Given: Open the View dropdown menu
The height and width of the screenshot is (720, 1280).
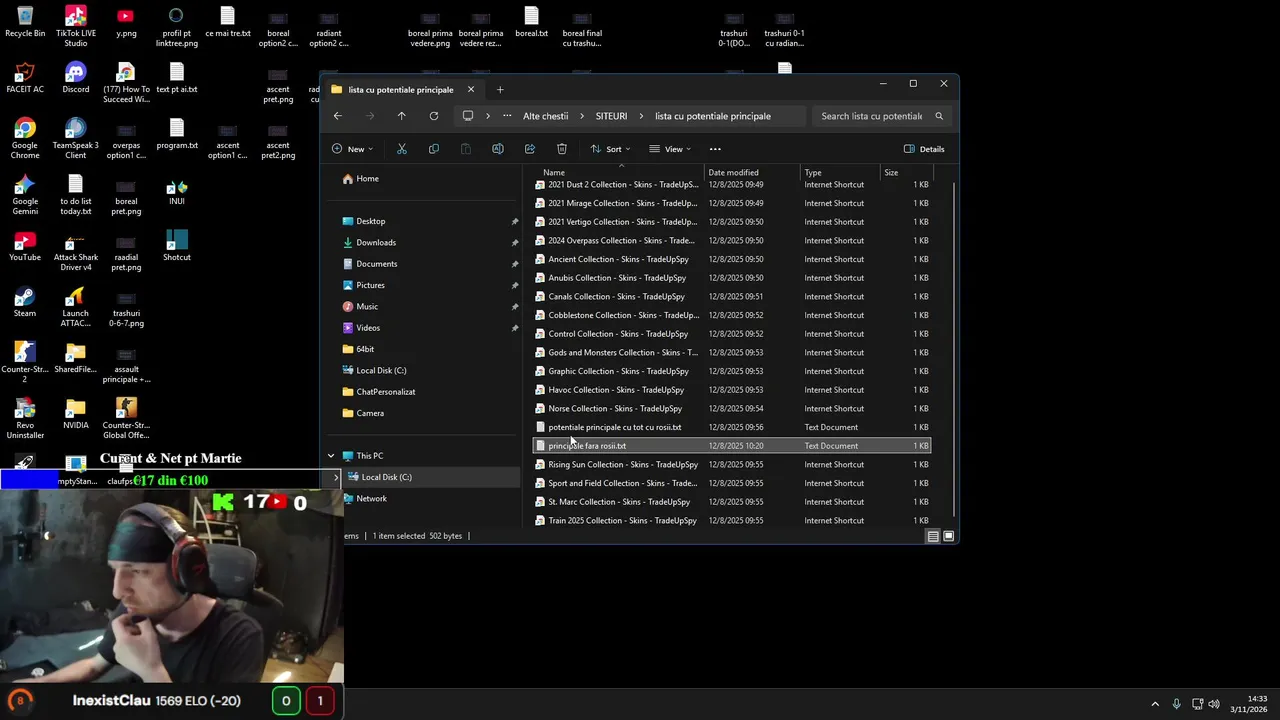Looking at the screenshot, I should (x=670, y=149).
